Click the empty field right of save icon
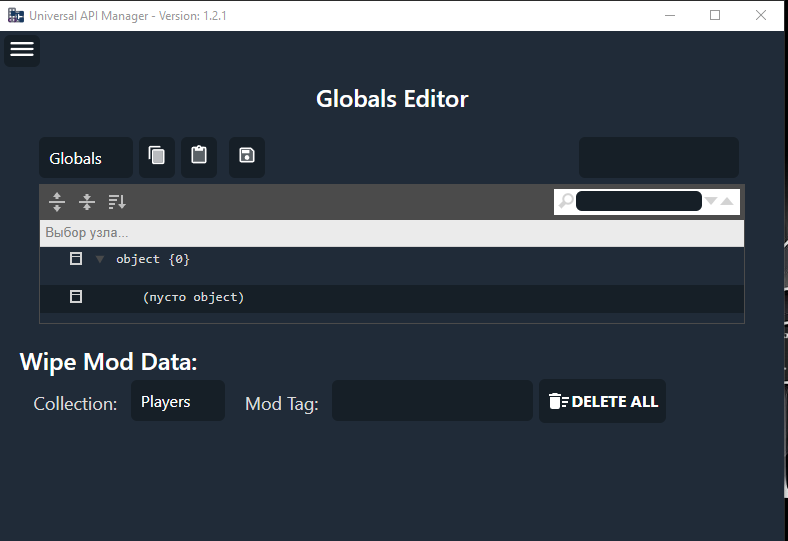 pyautogui.click(x=659, y=157)
